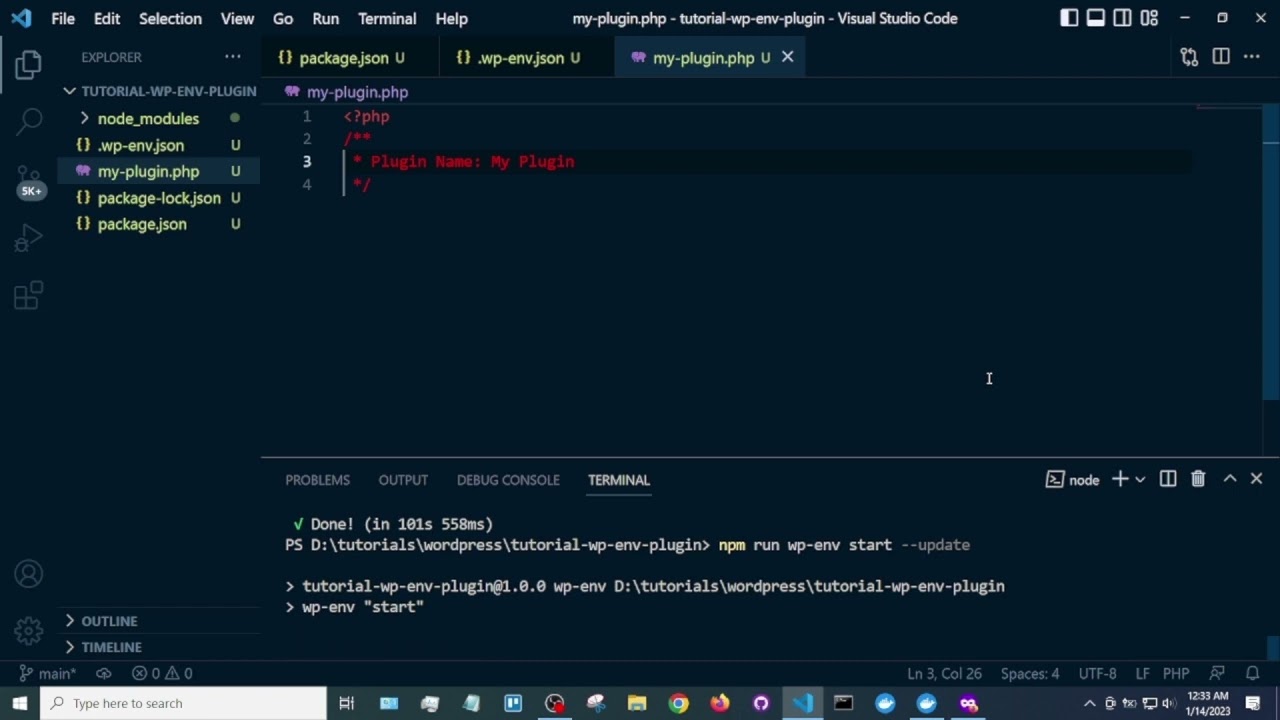Toggle the Secondary Side Bar visibility

[x=1123, y=18]
